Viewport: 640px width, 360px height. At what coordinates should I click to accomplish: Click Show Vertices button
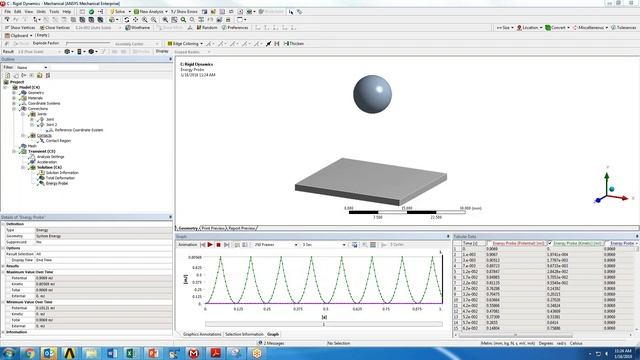tap(20, 28)
